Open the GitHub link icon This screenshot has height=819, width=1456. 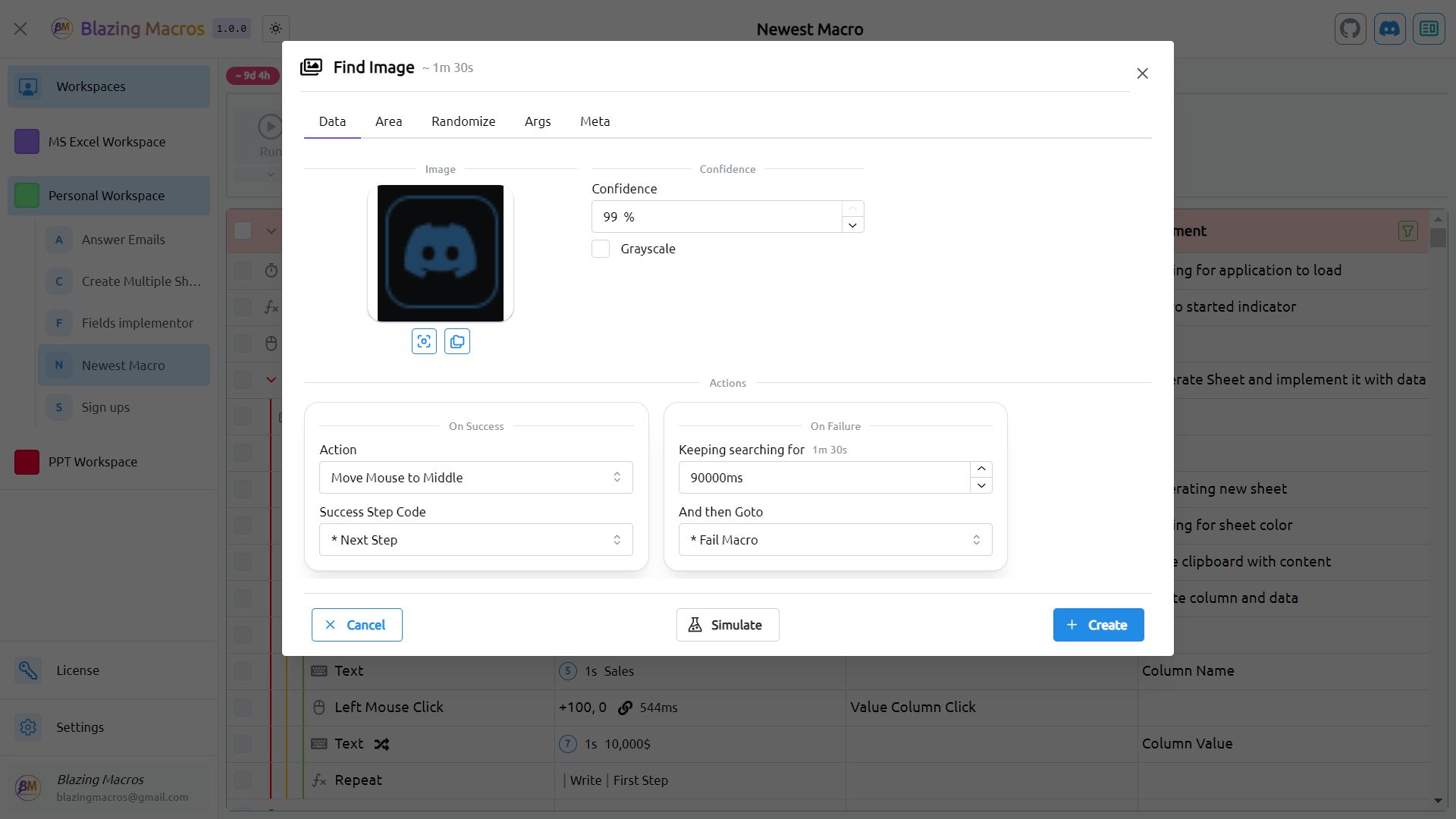(1350, 29)
